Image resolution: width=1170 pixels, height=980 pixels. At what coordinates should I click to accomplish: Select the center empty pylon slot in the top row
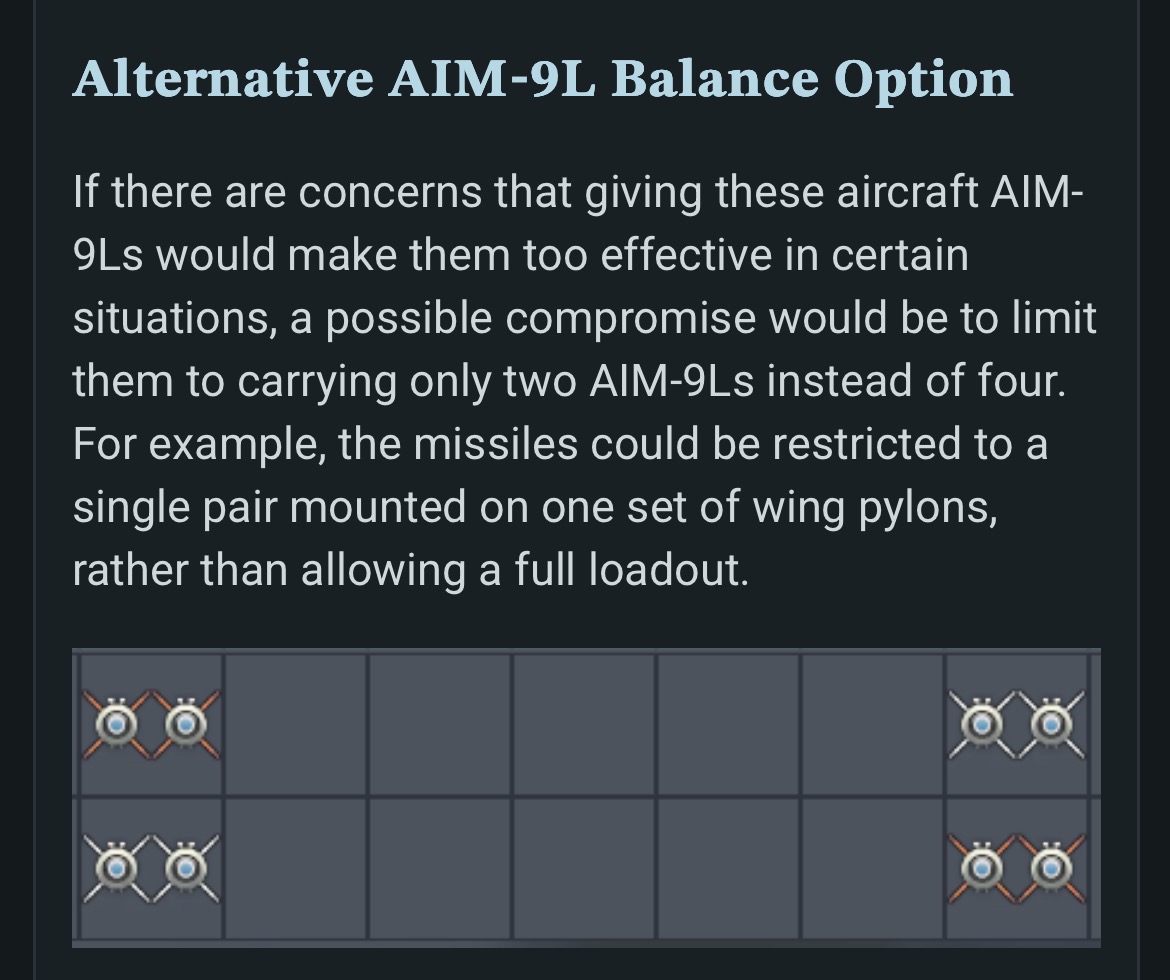tap(584, 725)
